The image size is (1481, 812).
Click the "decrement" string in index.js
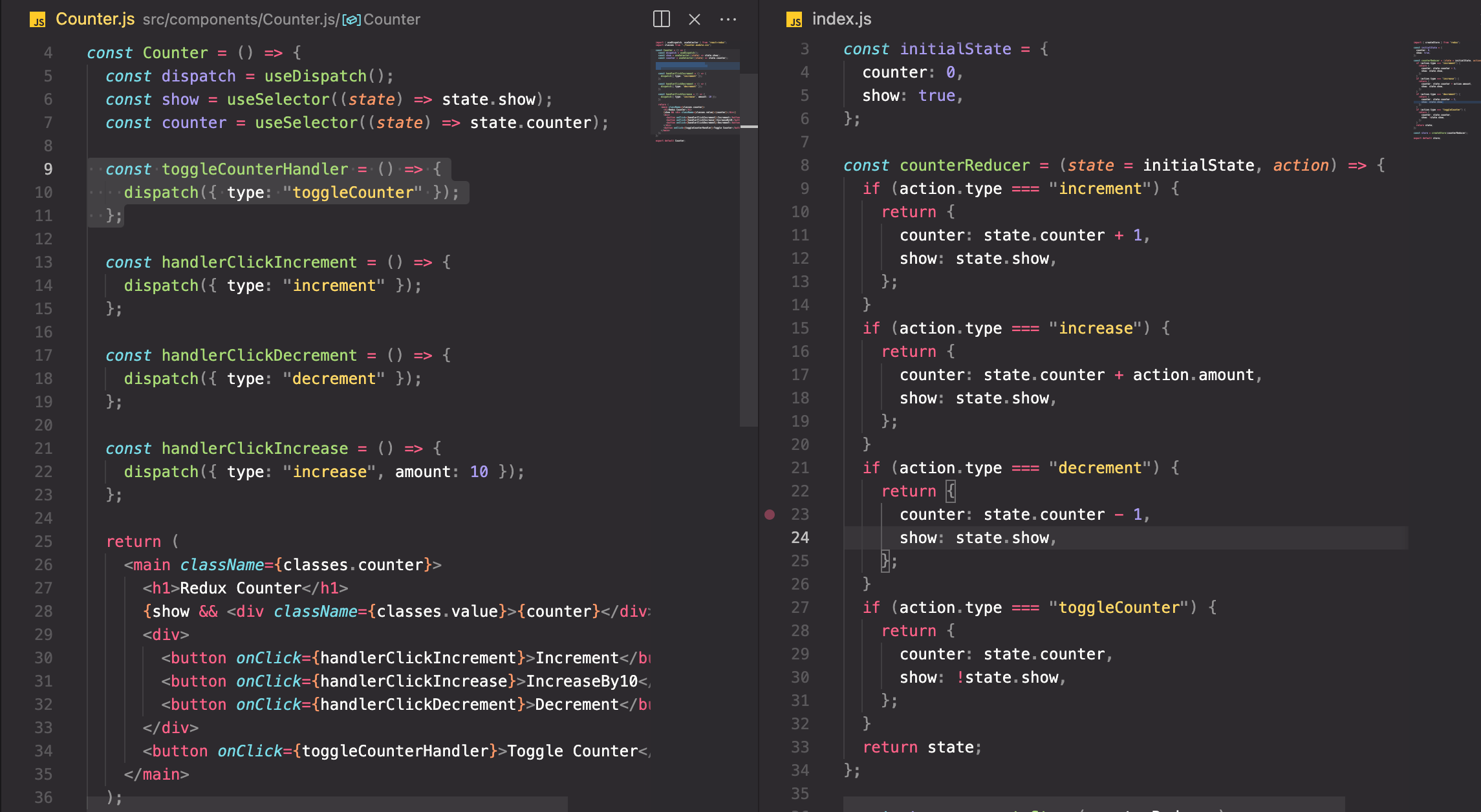(x=1100, y=468)
